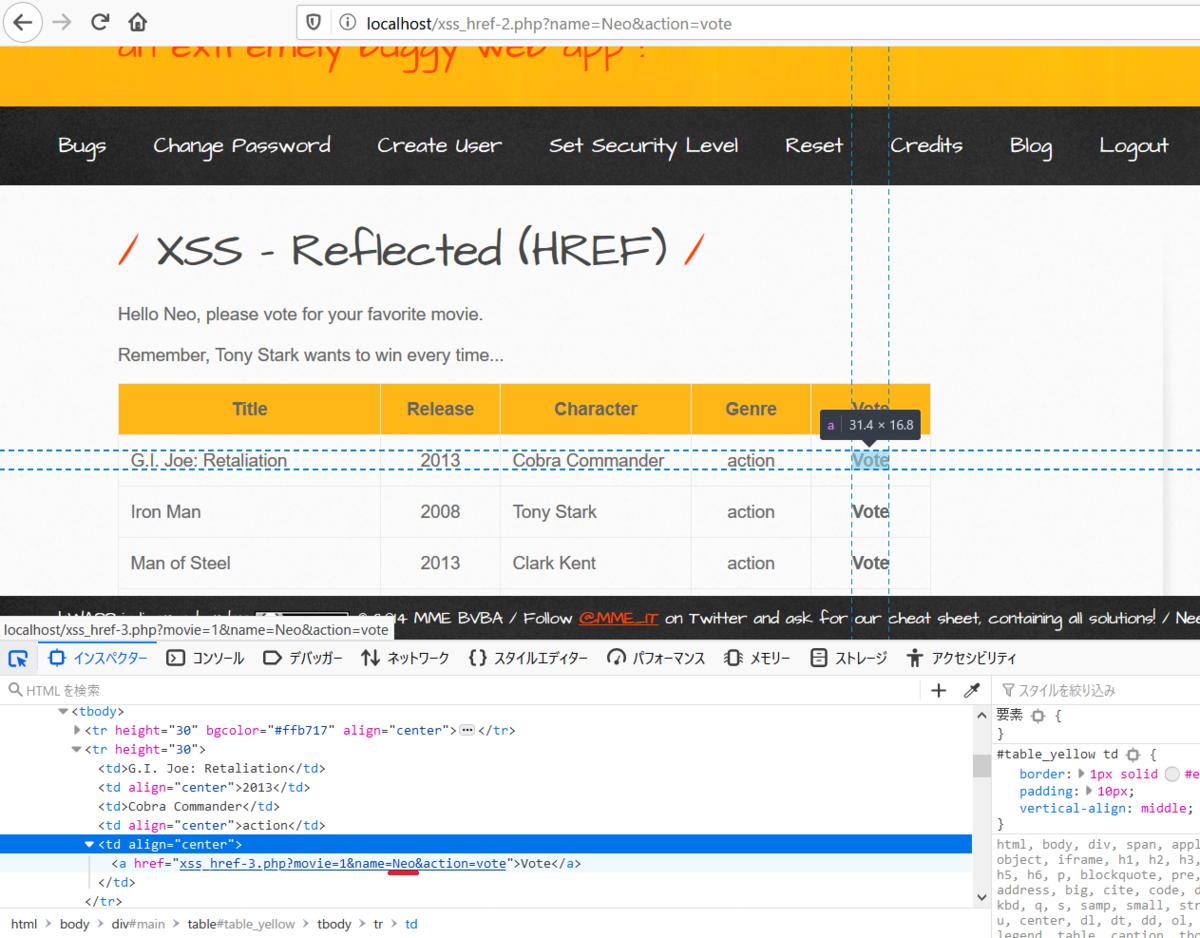1200x938 pixels.
Task: Click the スタイルを絞り込み filter field
Action: point(1100,690)
